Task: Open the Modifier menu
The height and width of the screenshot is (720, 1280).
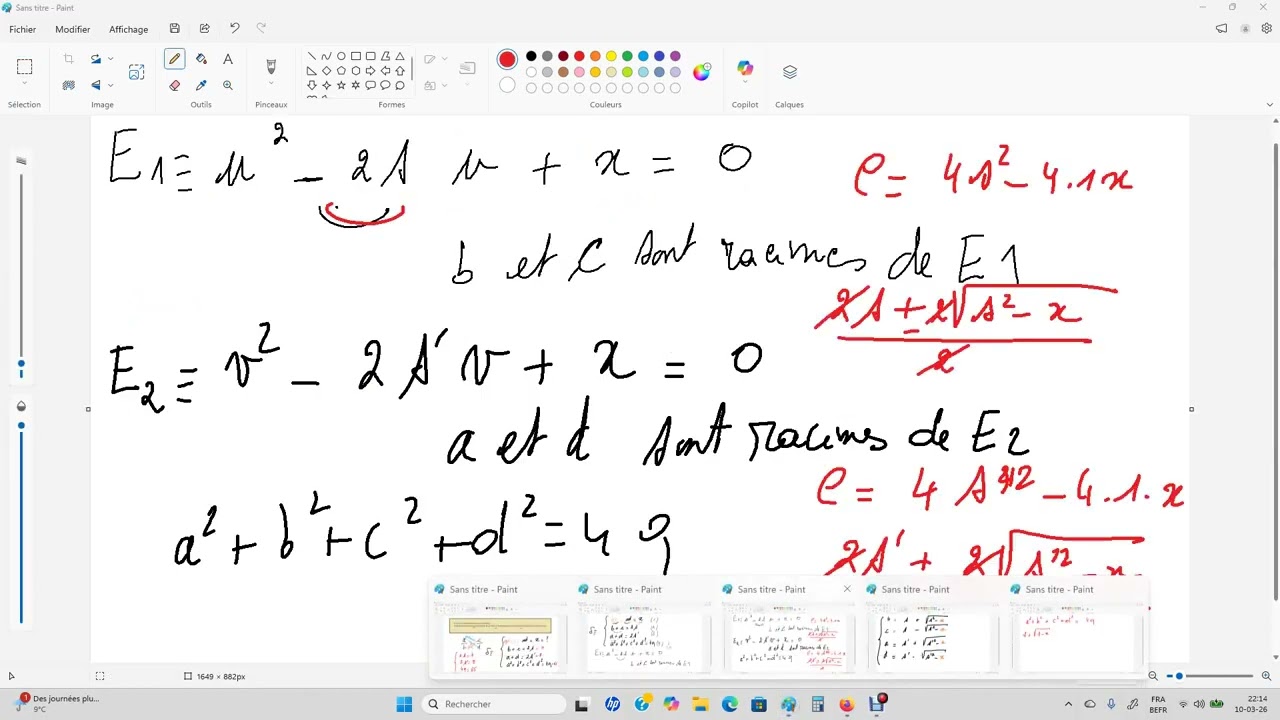Action: pos(72,29)
